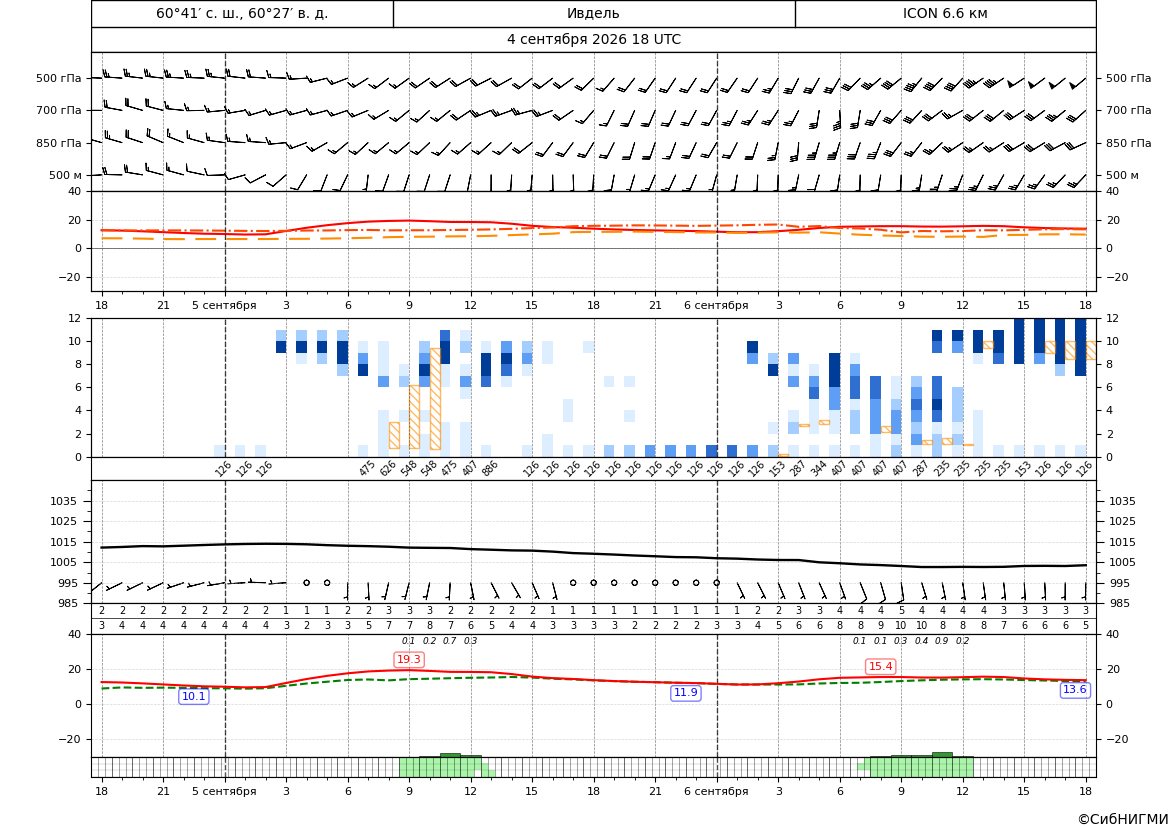Click the coordinates header 60°41′ с. ш.
The height and width of the screenshot is (827, 1169).
click(x=204, y=13)
